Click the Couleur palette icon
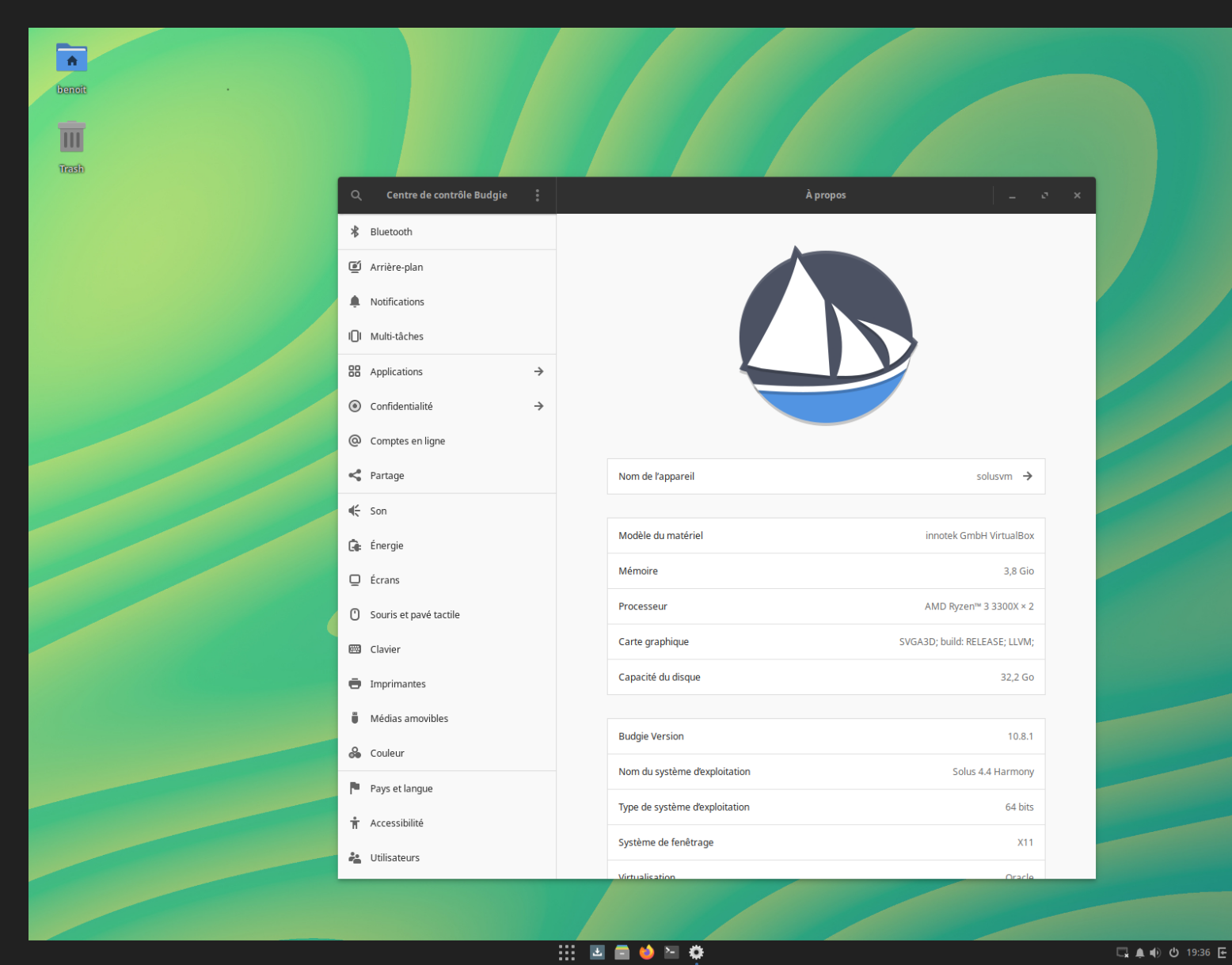1232x965 pixels. (x=355, y=753)
